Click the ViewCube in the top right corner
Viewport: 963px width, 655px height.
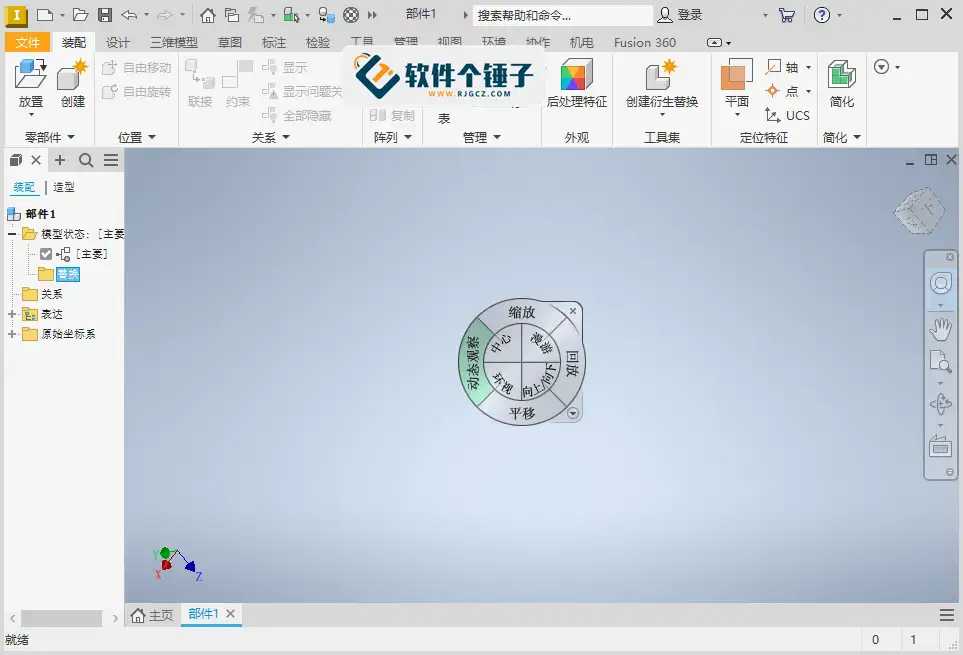click(x=918, y=211)
